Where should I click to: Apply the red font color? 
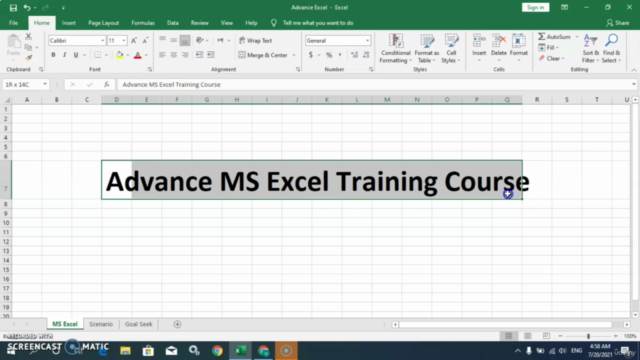[138, 55]
